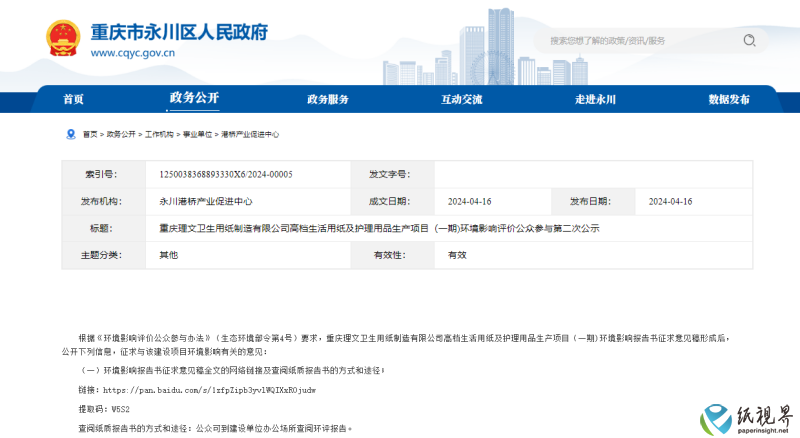Click the 重庆市永川区人民政府 site title
The height and width of the screenshot is (438, 800).
[x=179, y=32]
